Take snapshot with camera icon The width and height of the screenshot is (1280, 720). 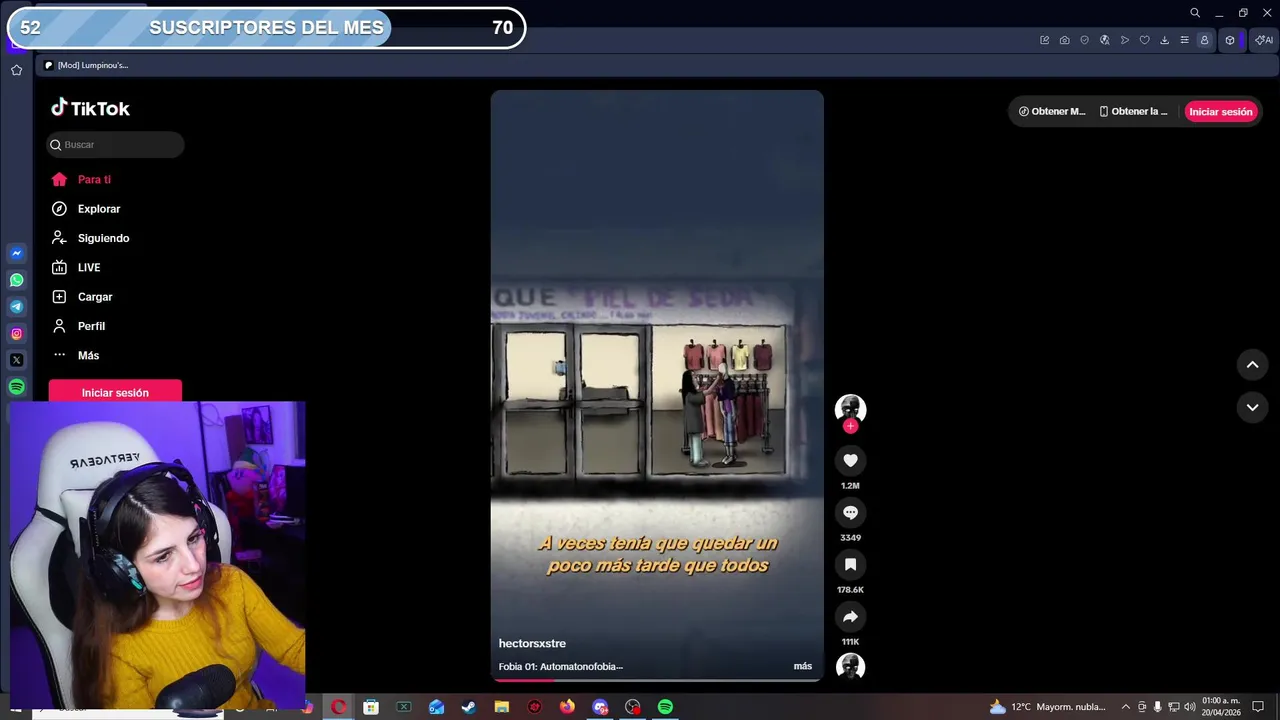tap(1064, 40)
